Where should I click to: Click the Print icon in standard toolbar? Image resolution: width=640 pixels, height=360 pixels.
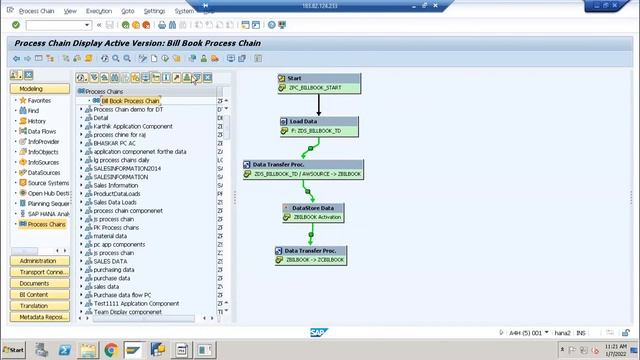tap(162, 25)
